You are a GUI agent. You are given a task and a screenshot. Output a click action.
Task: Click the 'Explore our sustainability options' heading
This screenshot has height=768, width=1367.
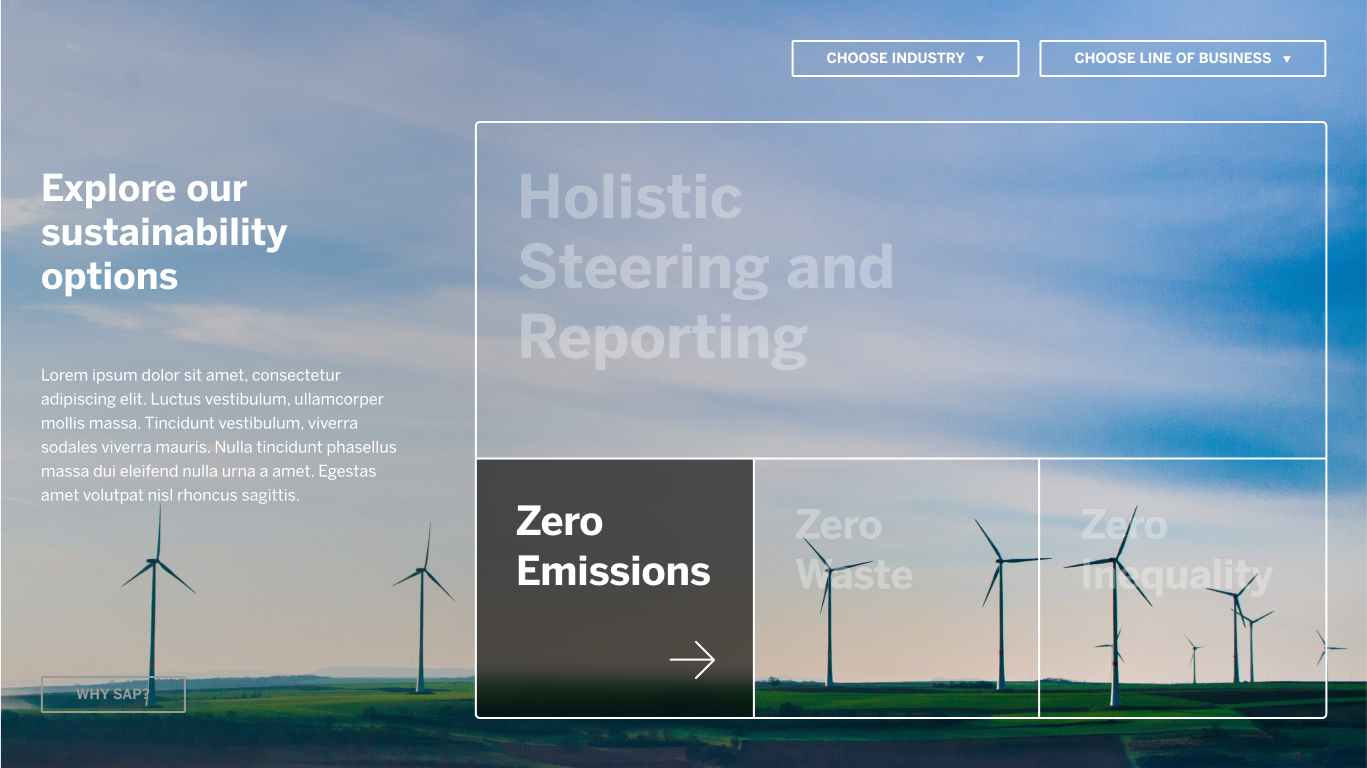click(164, 232)
